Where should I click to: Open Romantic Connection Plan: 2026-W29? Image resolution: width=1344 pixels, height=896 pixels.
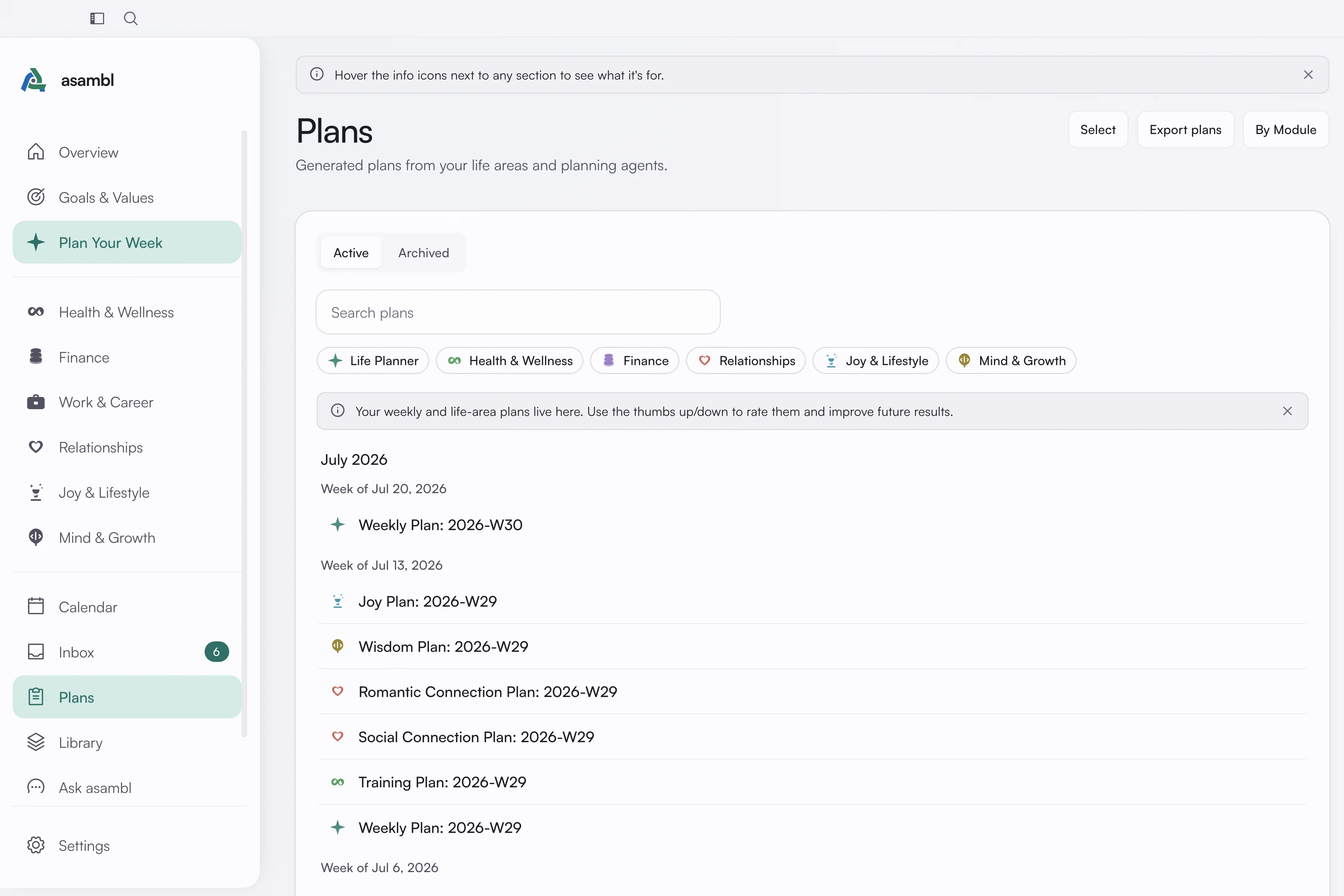pyautogui.click(x=812, y=691)
